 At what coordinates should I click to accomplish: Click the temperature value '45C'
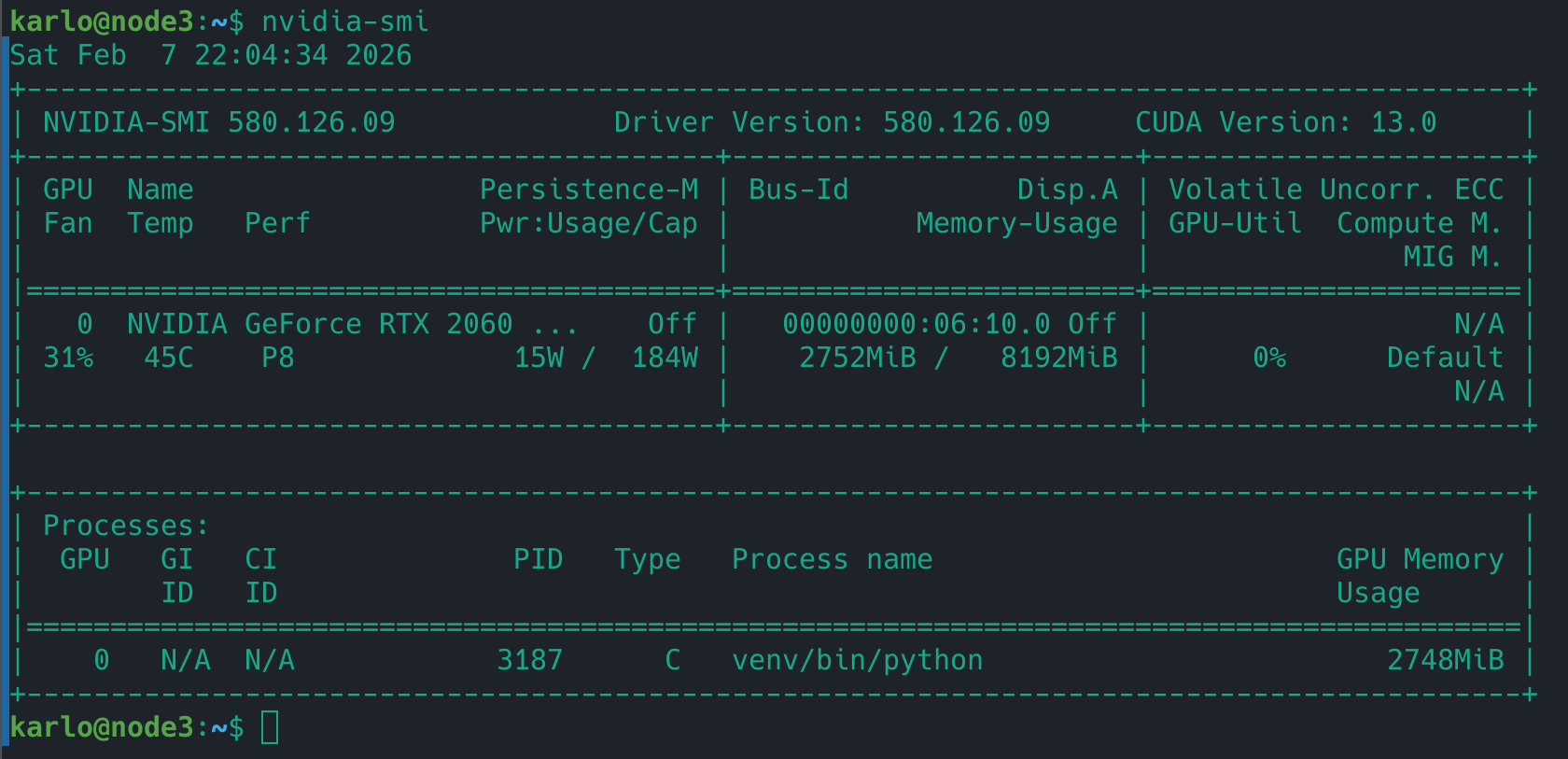(169, 358)
